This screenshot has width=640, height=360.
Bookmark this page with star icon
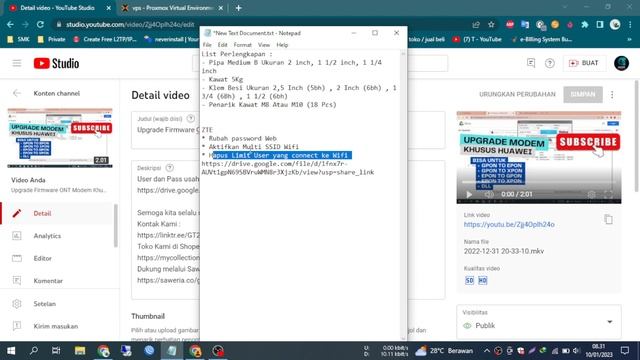coord(491,24)
